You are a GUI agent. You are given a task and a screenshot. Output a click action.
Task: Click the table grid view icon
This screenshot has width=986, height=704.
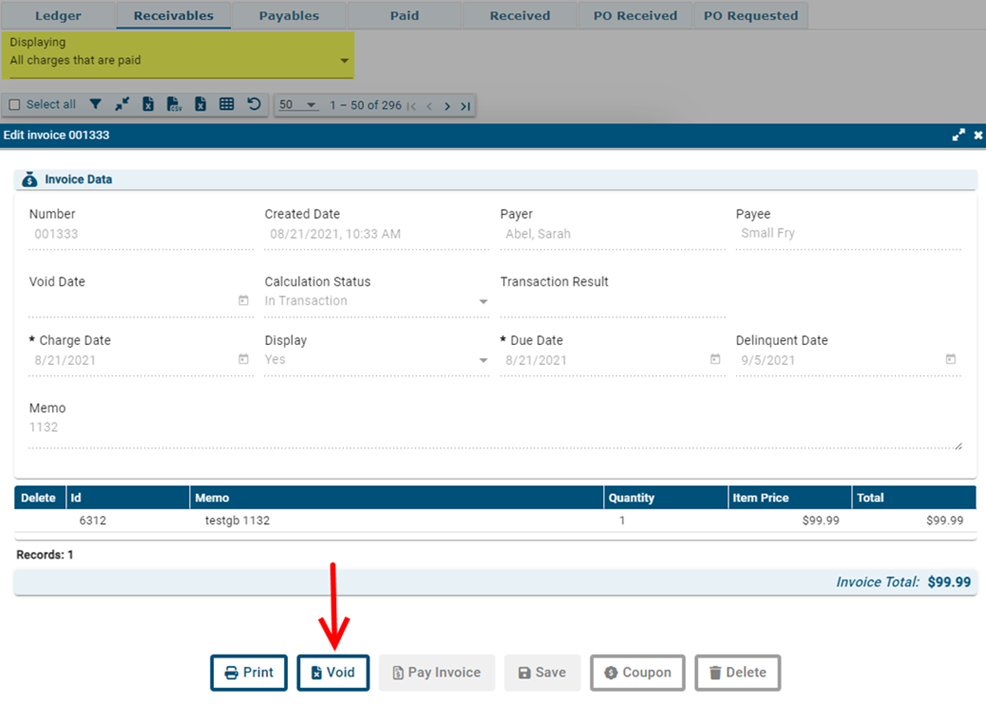[227, 104]
